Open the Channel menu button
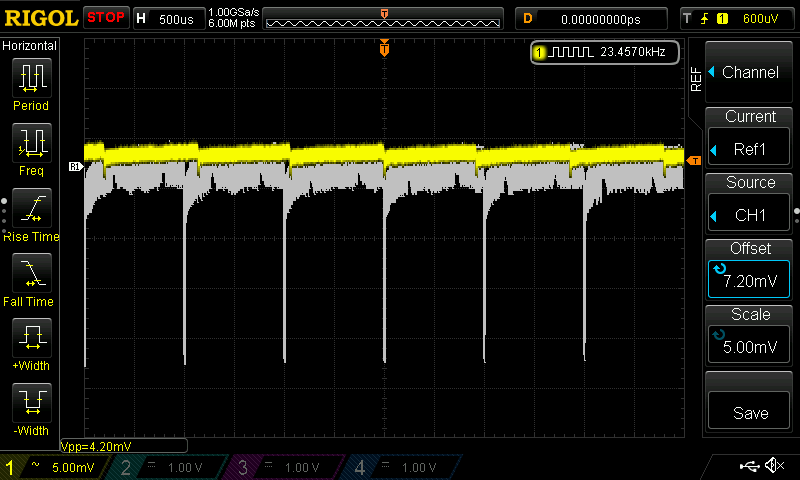This screenshot has width=800, height=480. [748, 72]
